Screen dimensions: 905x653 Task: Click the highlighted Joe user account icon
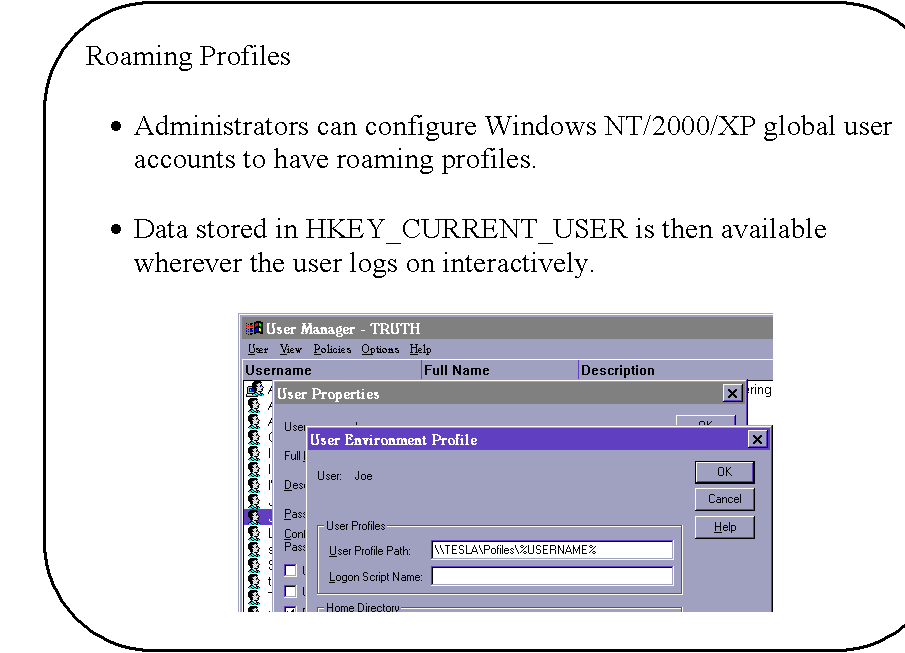252,515
